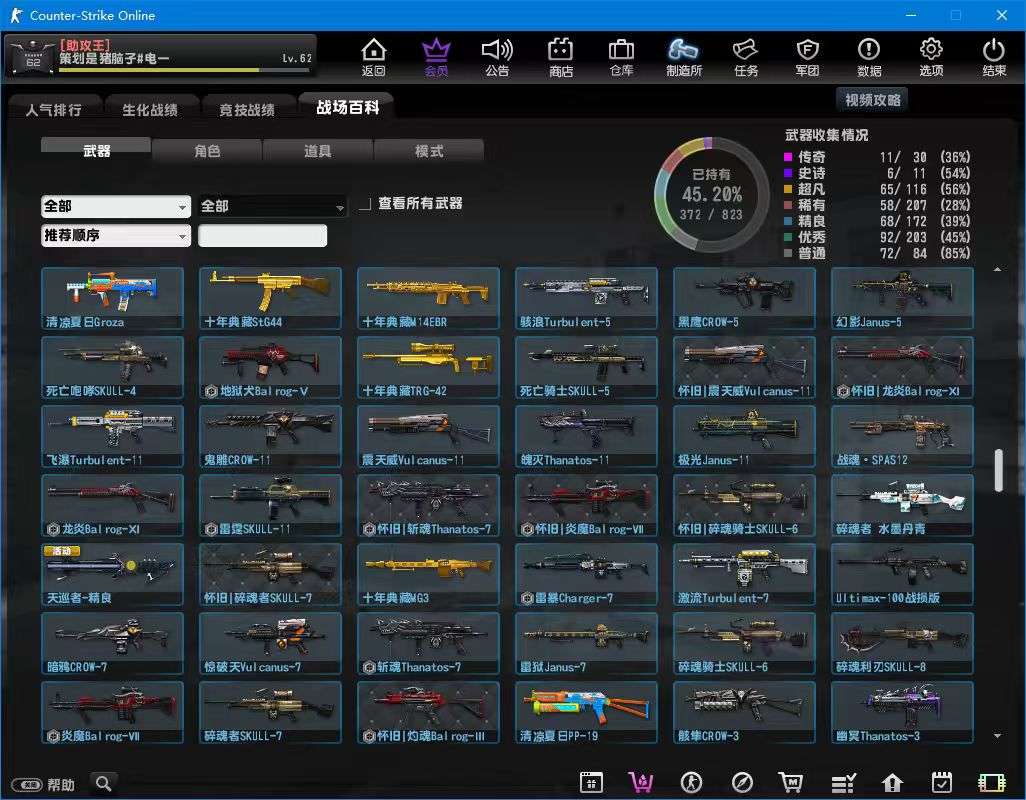Open the 任务 missions icon
1026x800 pixels.
click(746, 57)
